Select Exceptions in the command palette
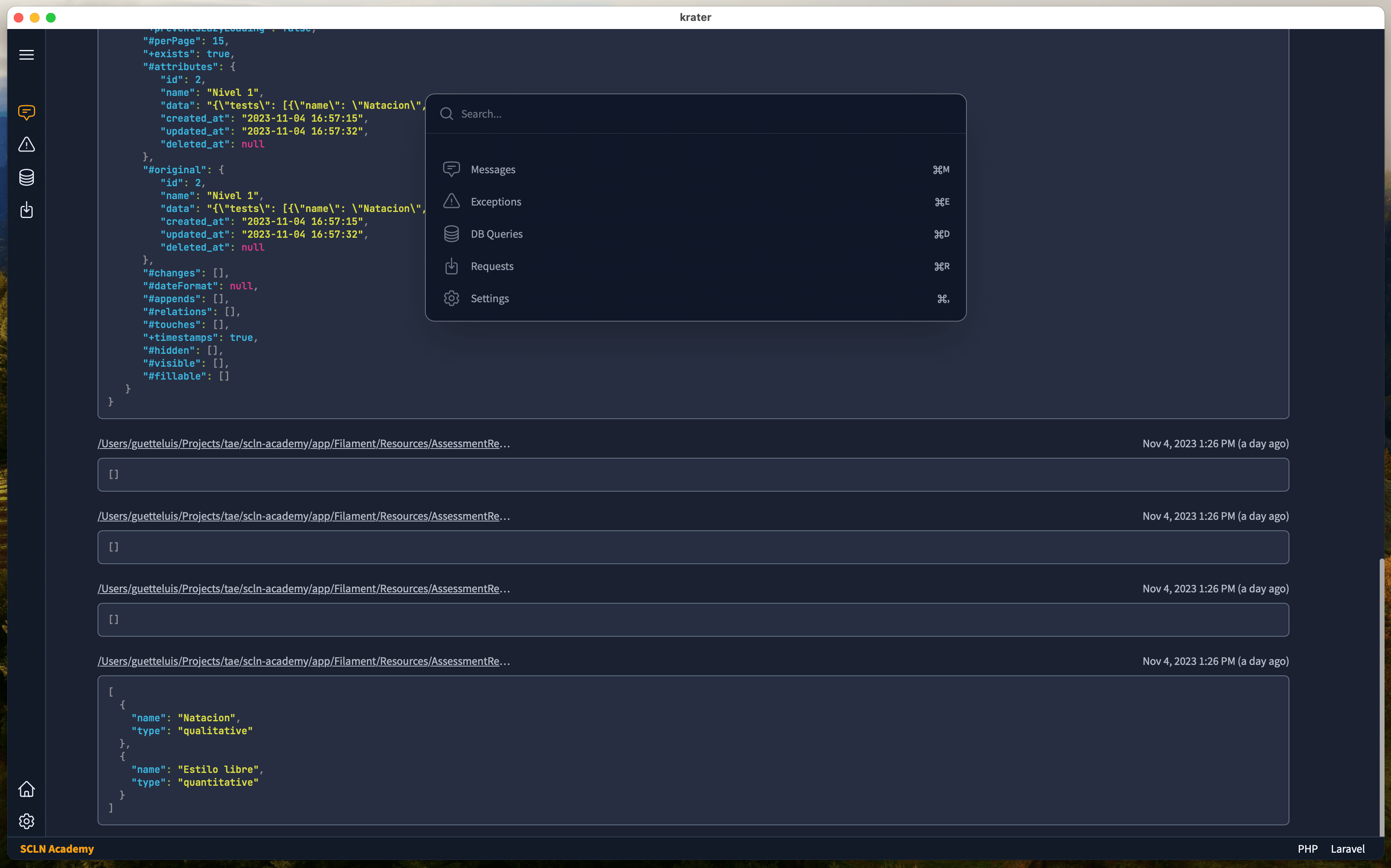Screen dimensions: 1391x868 click(x=695, y=201)
